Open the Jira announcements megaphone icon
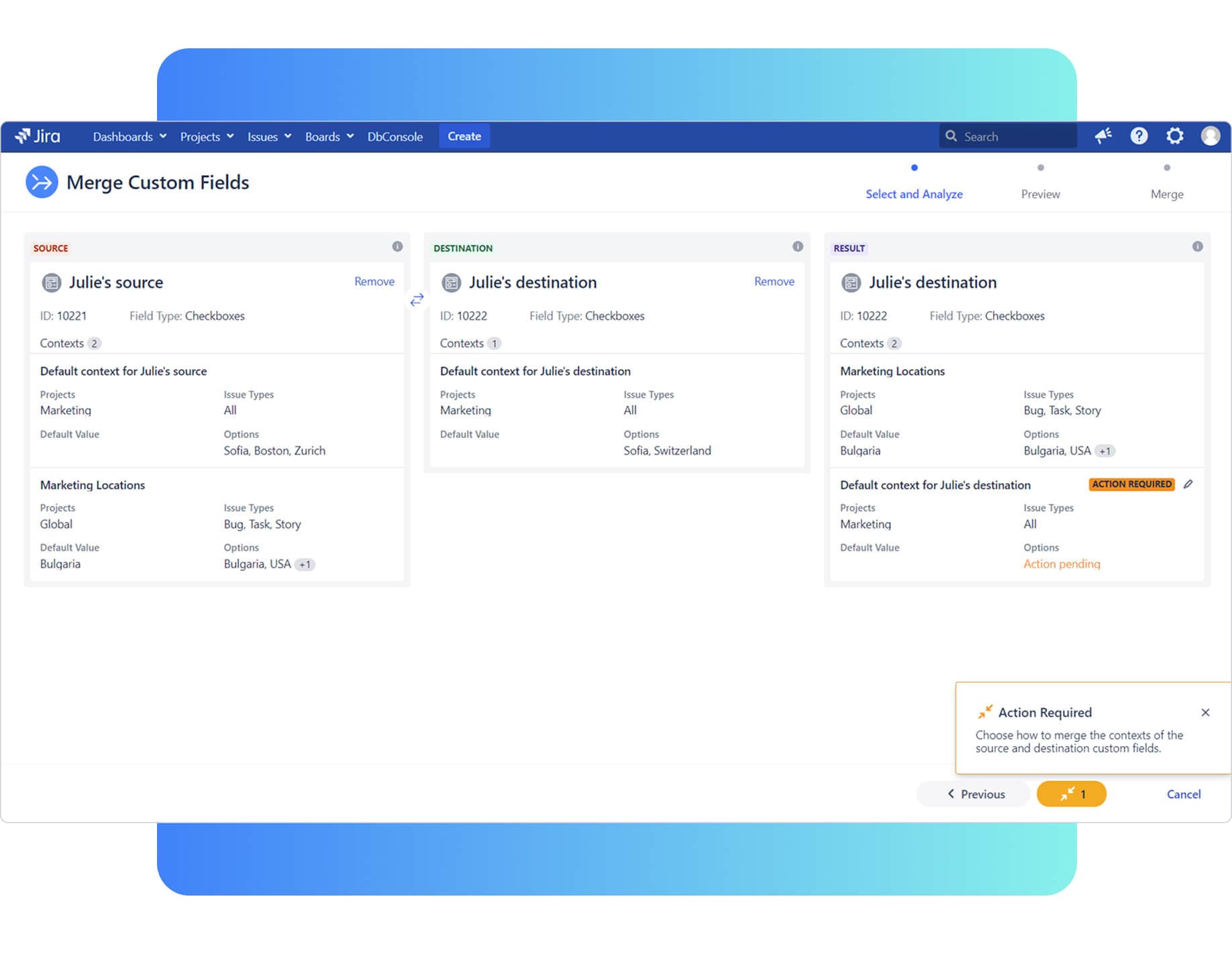The height and width of the screenshot is (962, 1232). pyautogui.click(x=1102, y=136)
